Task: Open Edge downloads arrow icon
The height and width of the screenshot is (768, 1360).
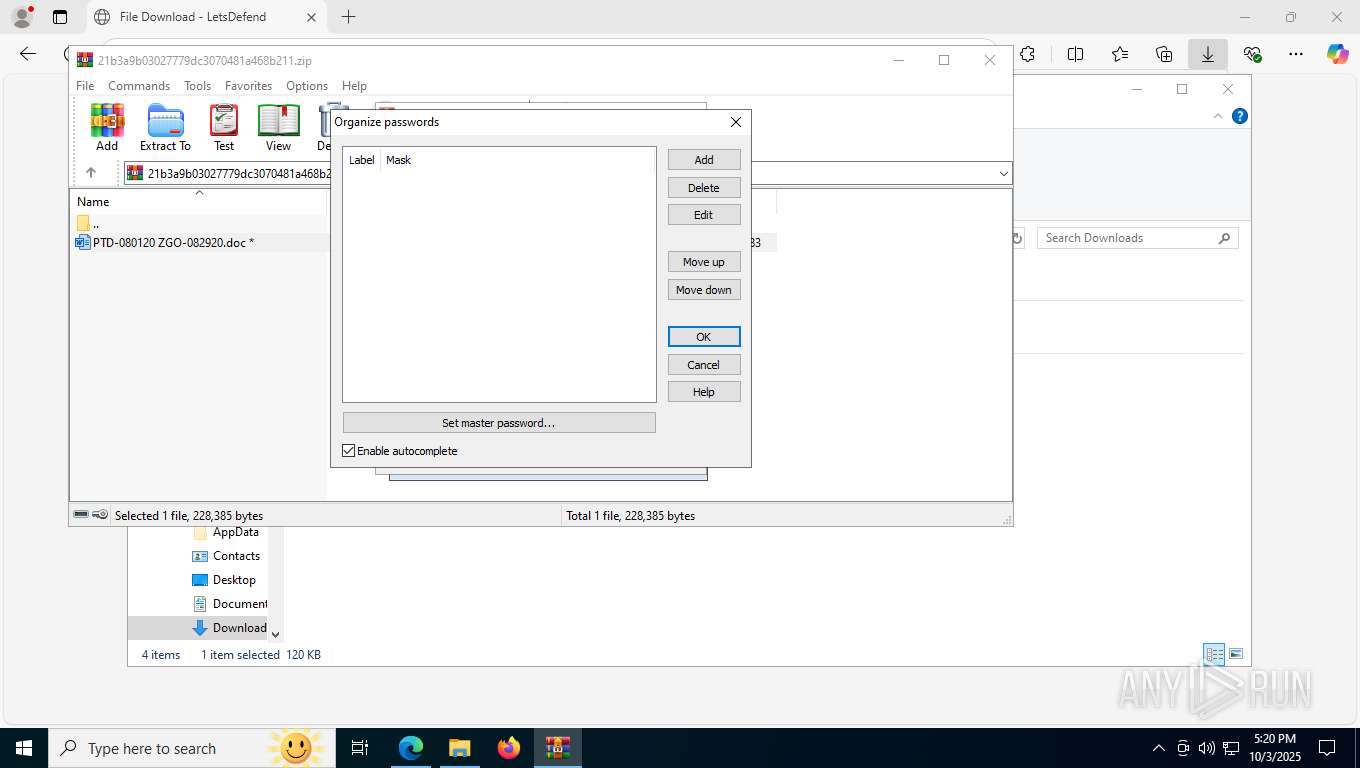Action: tap(1207, 54)
